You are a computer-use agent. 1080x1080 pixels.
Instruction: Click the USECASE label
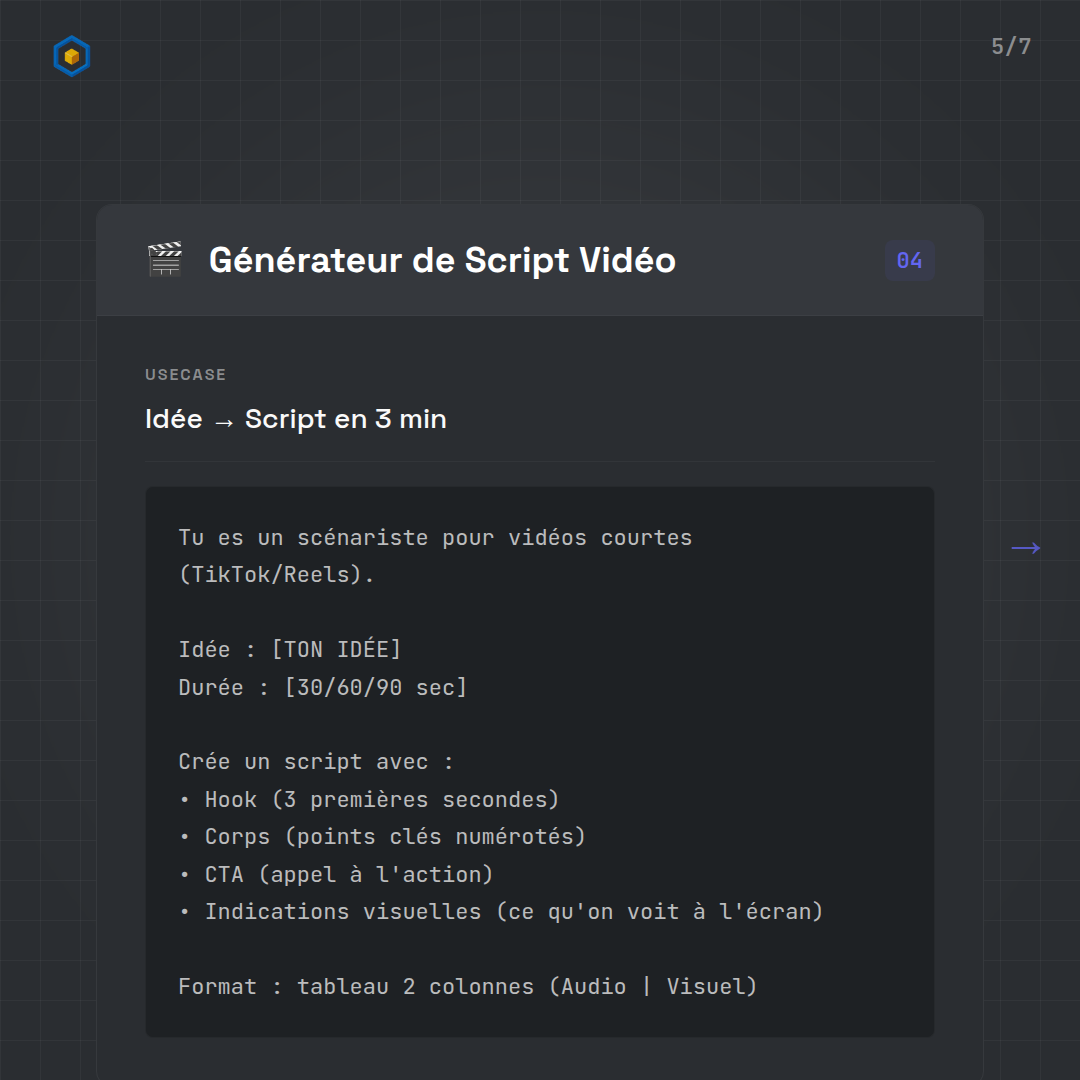point(185,375)
